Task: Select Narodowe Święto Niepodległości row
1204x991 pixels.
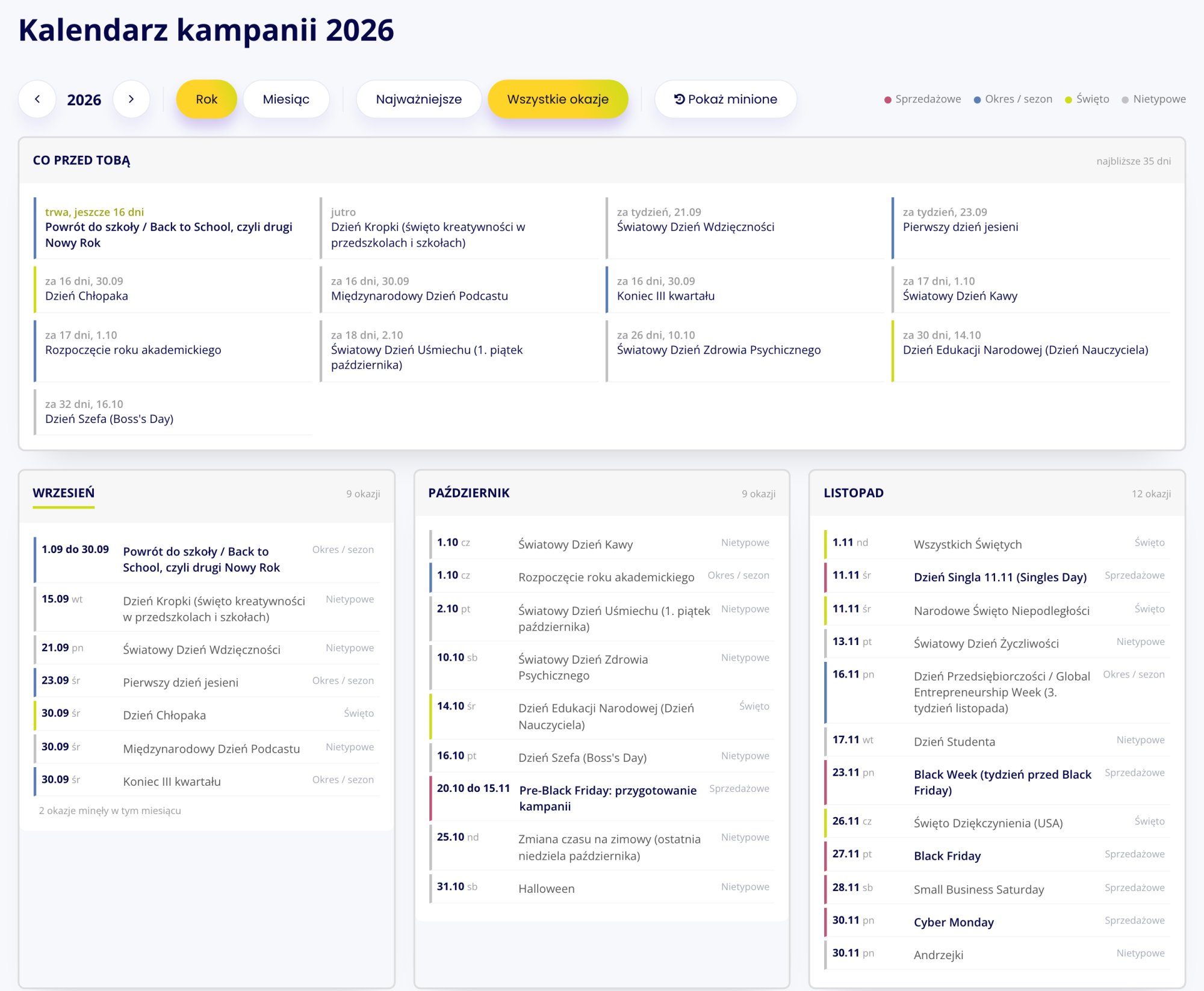Action: (x=998, y=610)
